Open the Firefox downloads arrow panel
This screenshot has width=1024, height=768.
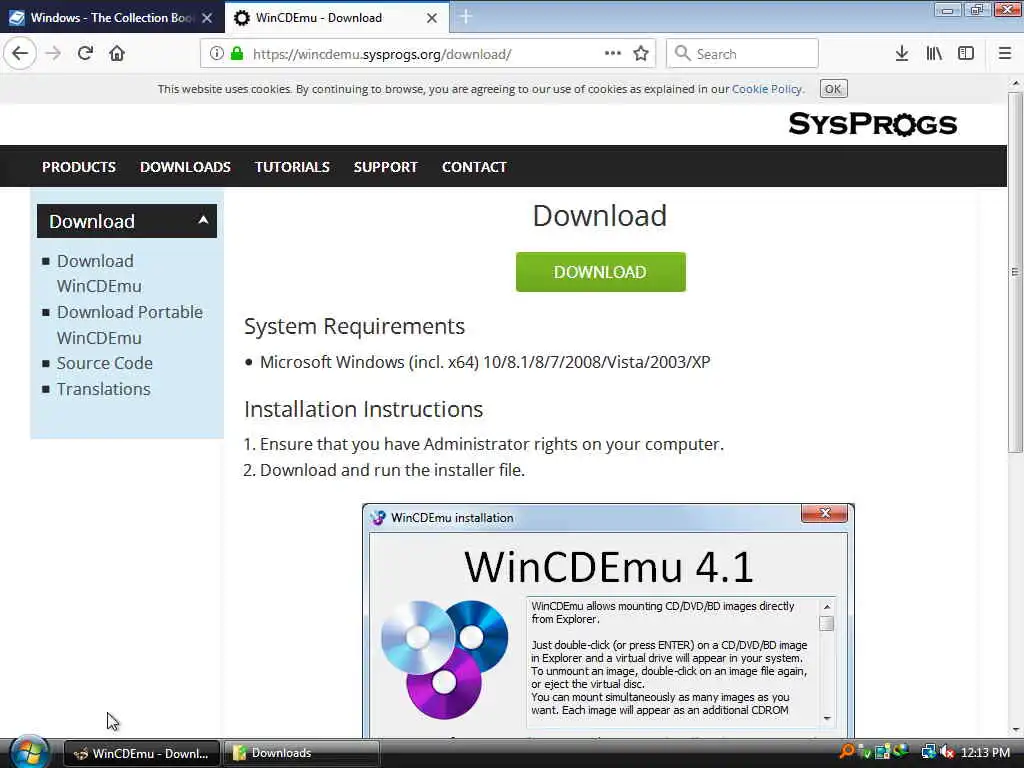[x=902, y=54]
